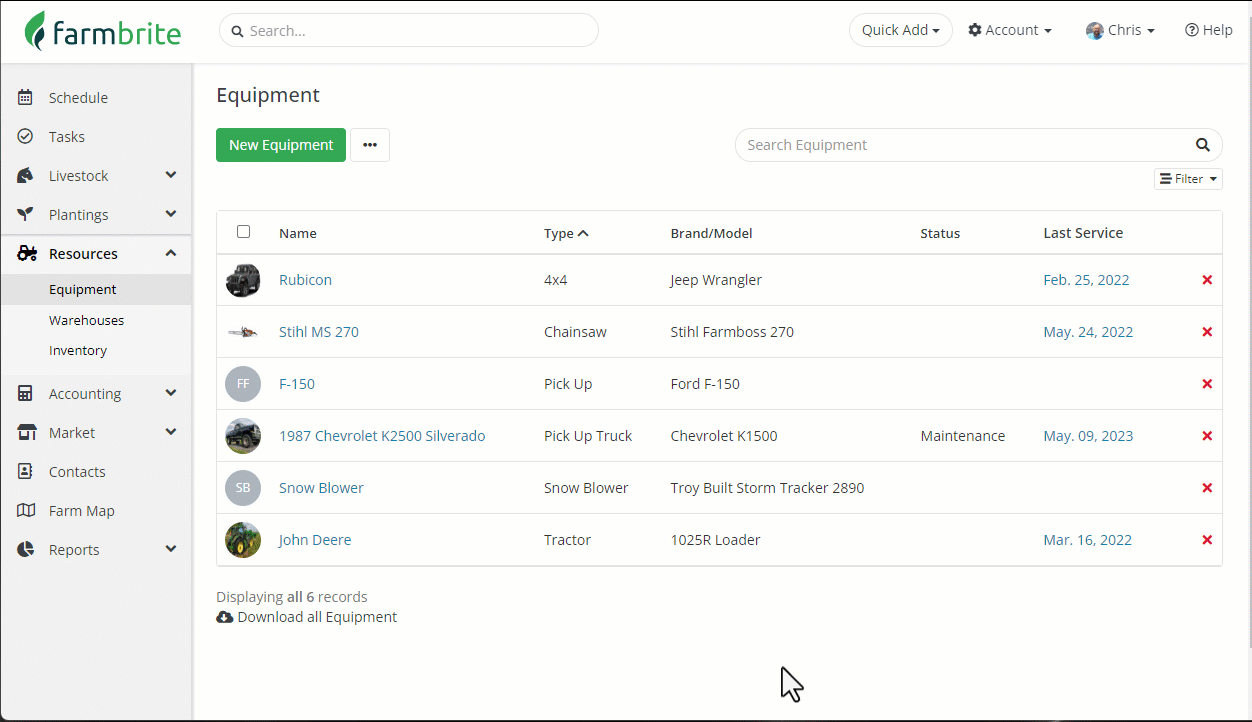Open the Filter dropdown
Viewport: 1252px width, 722px height.
1188,179
